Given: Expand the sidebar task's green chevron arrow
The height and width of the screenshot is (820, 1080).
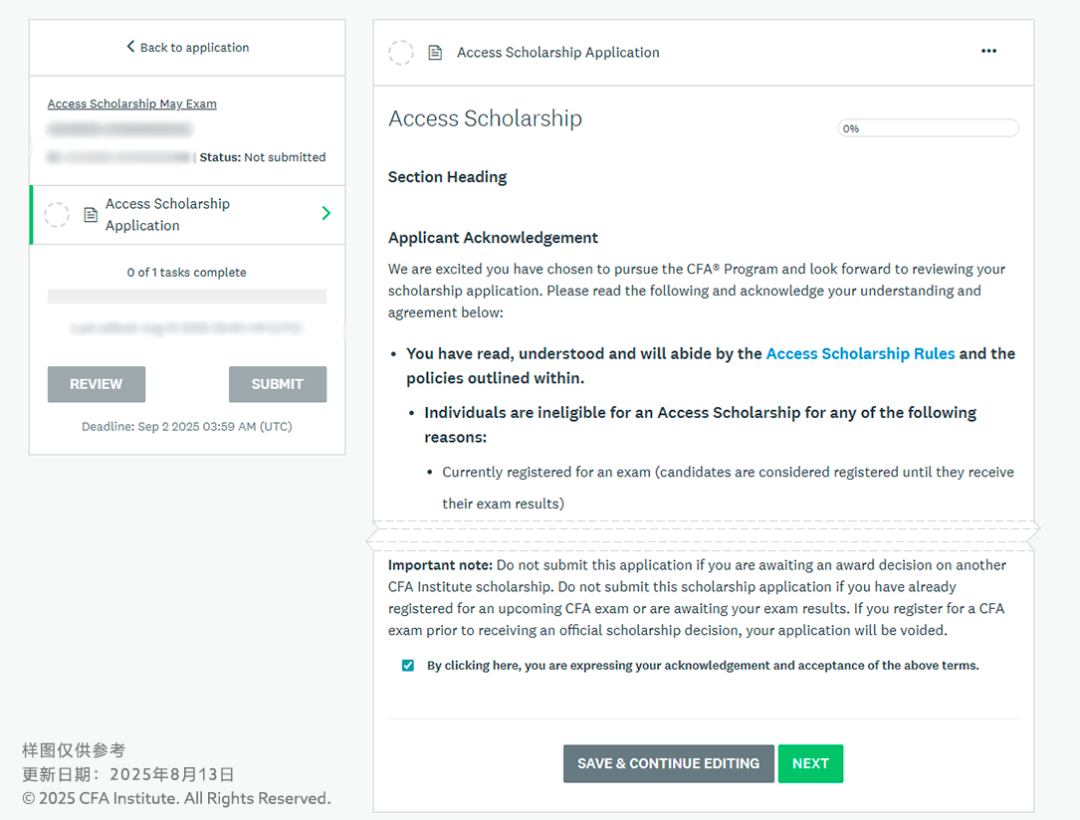Looking at the screenshot, I should click(326, 214).
